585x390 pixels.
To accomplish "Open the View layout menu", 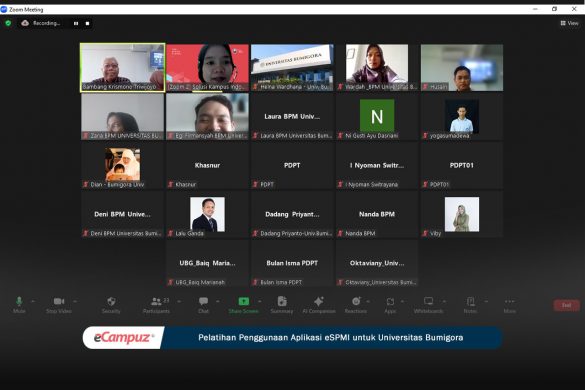I will pos(569,23).
